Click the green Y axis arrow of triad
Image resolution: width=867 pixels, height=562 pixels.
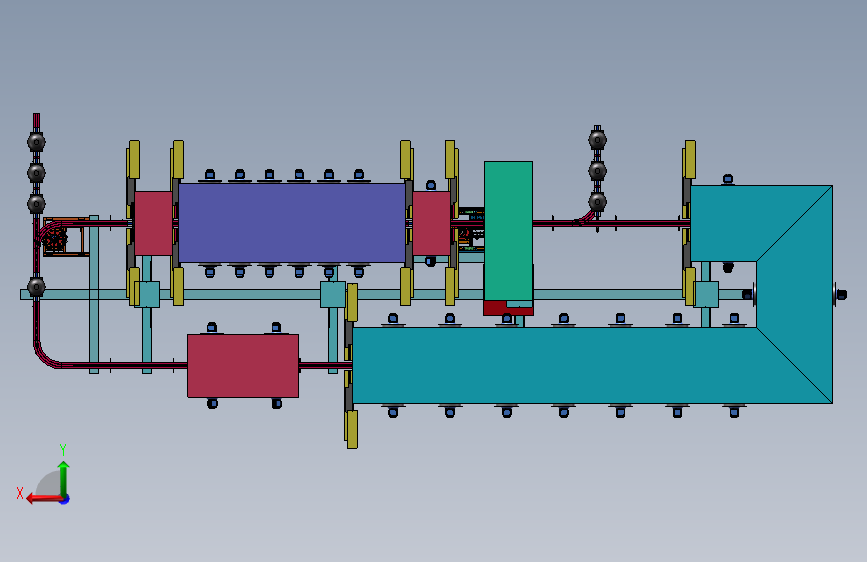[x=64, y=478]
